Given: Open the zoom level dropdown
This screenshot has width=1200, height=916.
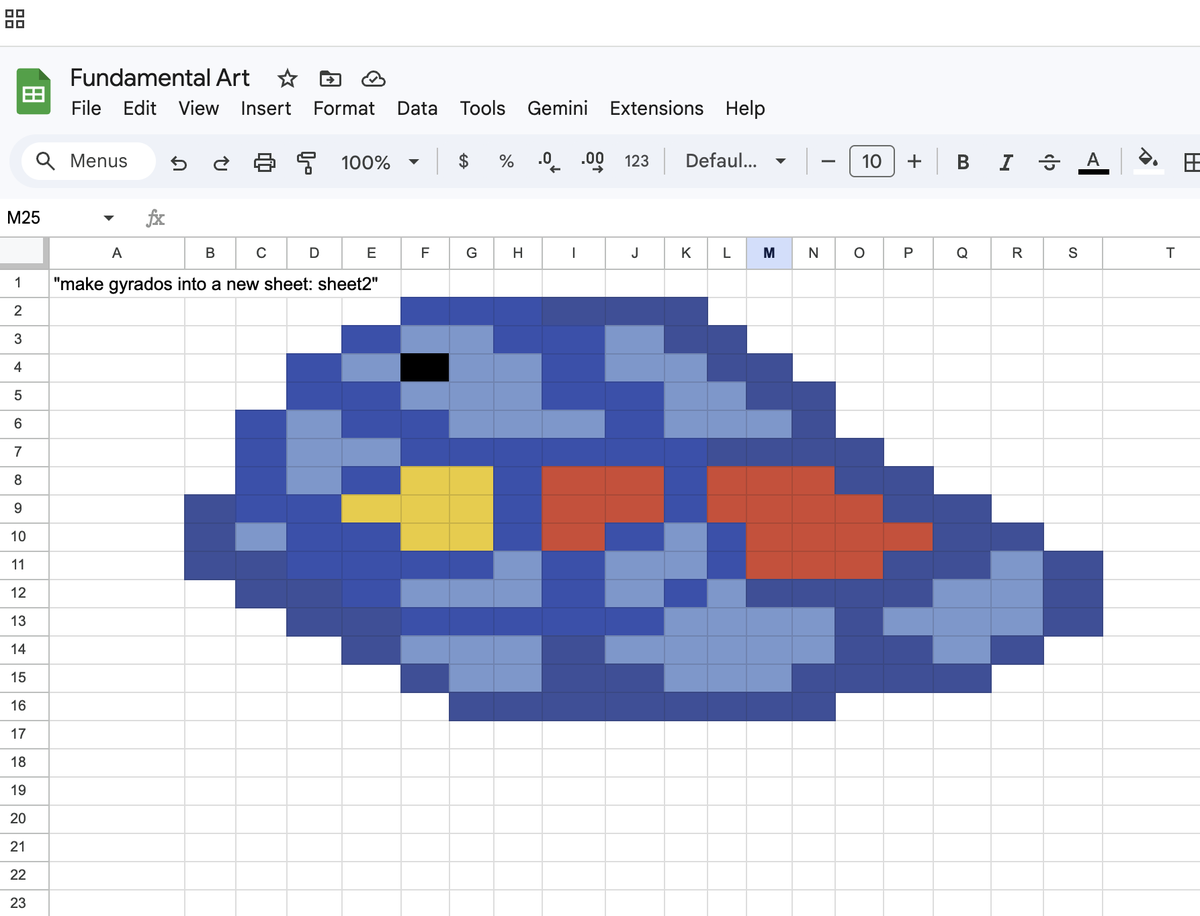Looking at the screenshot, I should [x=379, y=162].
